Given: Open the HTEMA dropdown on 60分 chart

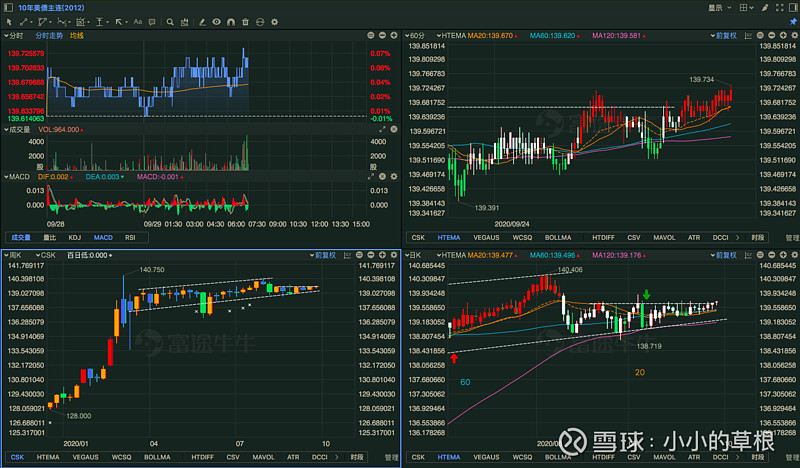Looking at the screenshot, I should [451, 36].
